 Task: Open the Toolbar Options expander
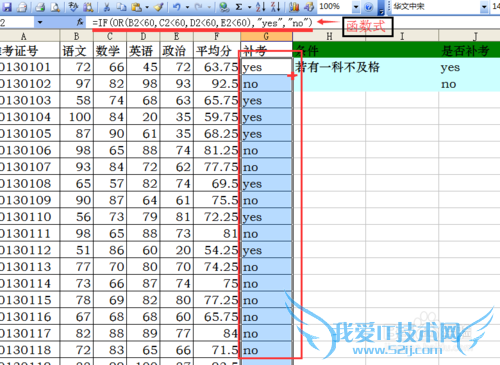381,8
